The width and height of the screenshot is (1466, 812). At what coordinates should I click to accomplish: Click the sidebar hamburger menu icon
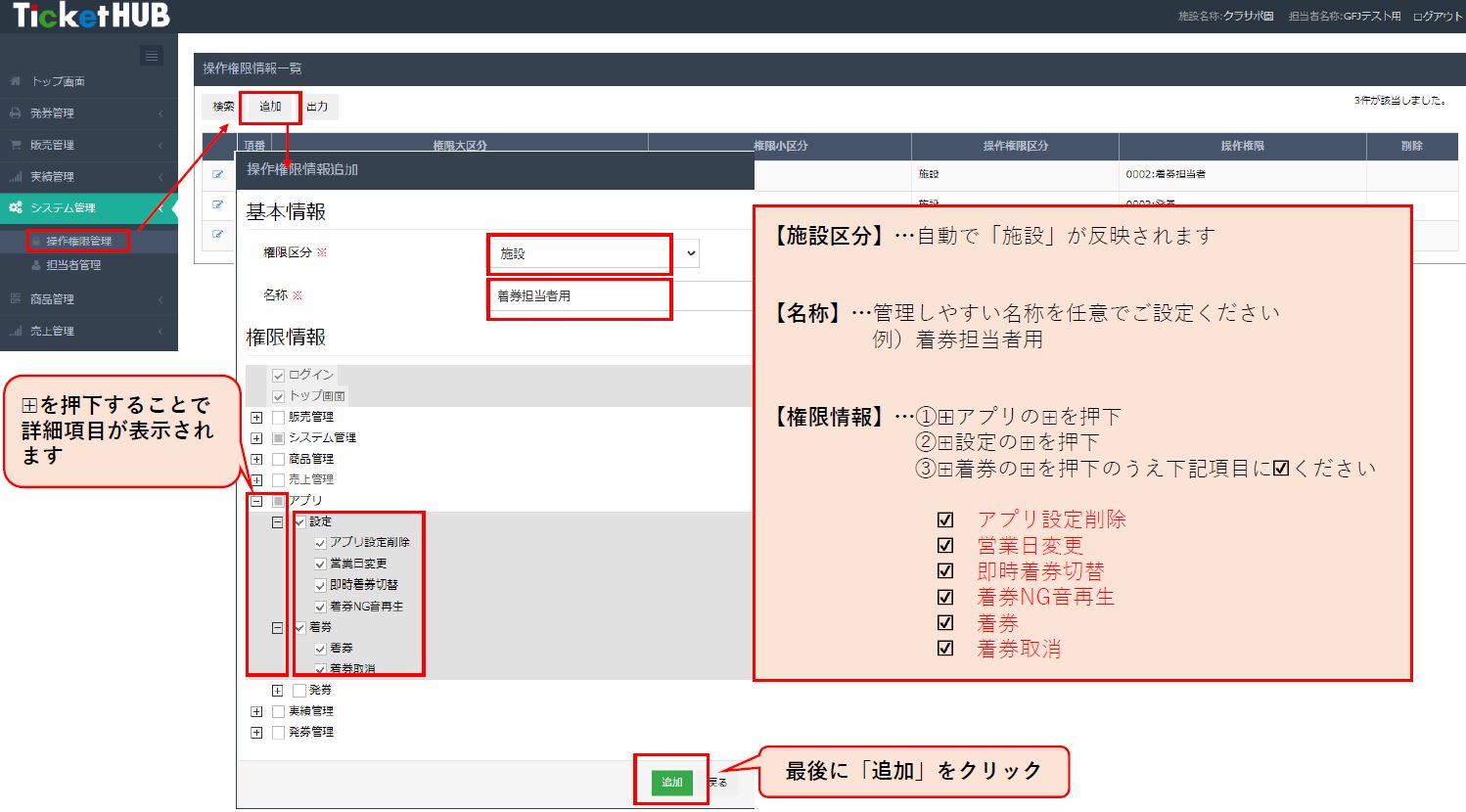point(152,57)
